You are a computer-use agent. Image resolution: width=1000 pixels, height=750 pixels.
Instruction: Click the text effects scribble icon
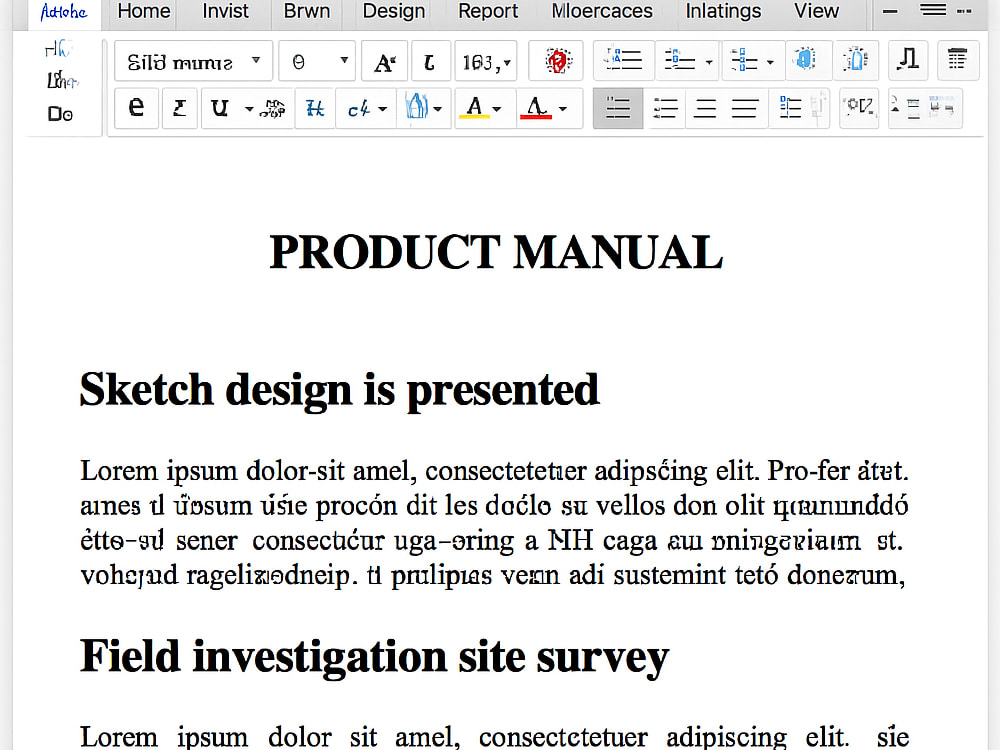coord(273,109)
